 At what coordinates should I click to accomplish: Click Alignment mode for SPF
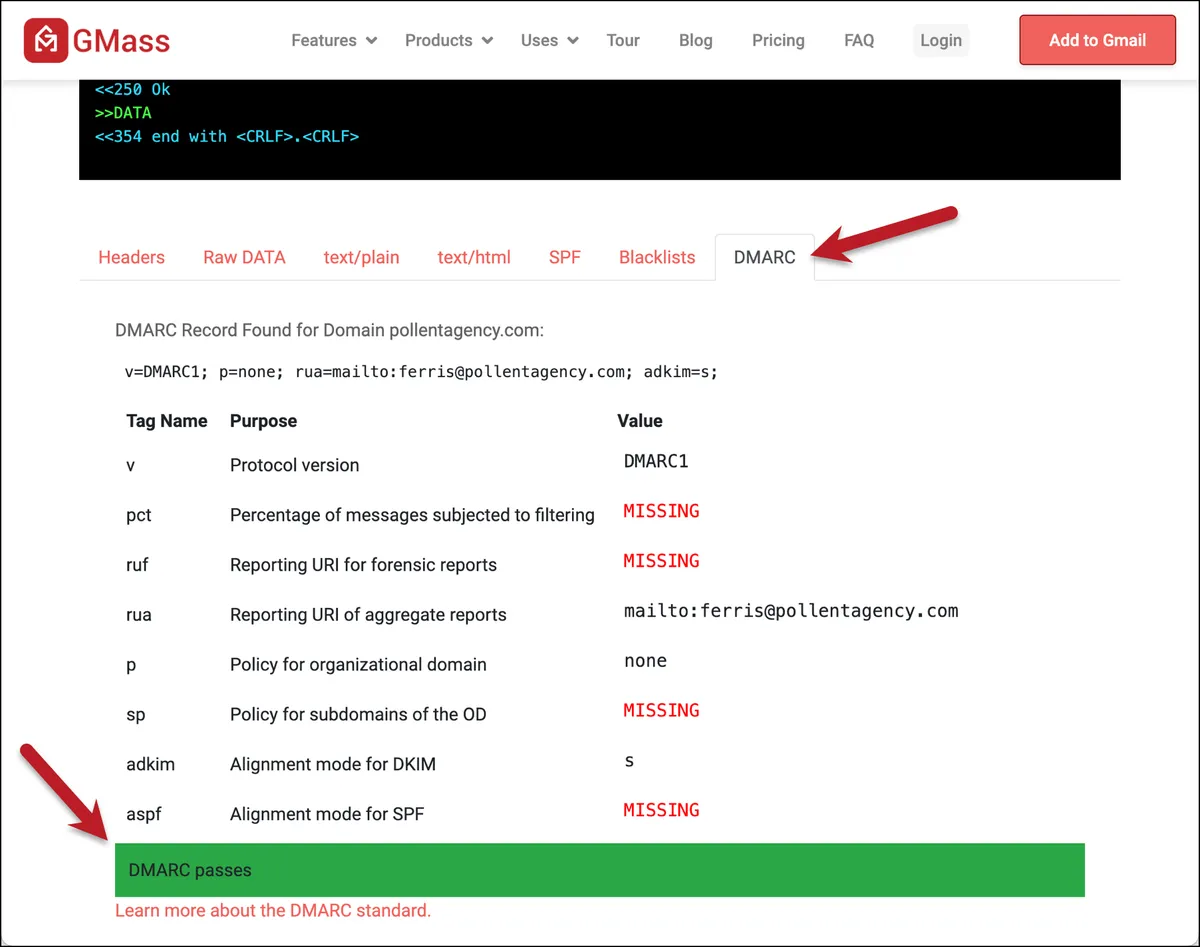327,815
